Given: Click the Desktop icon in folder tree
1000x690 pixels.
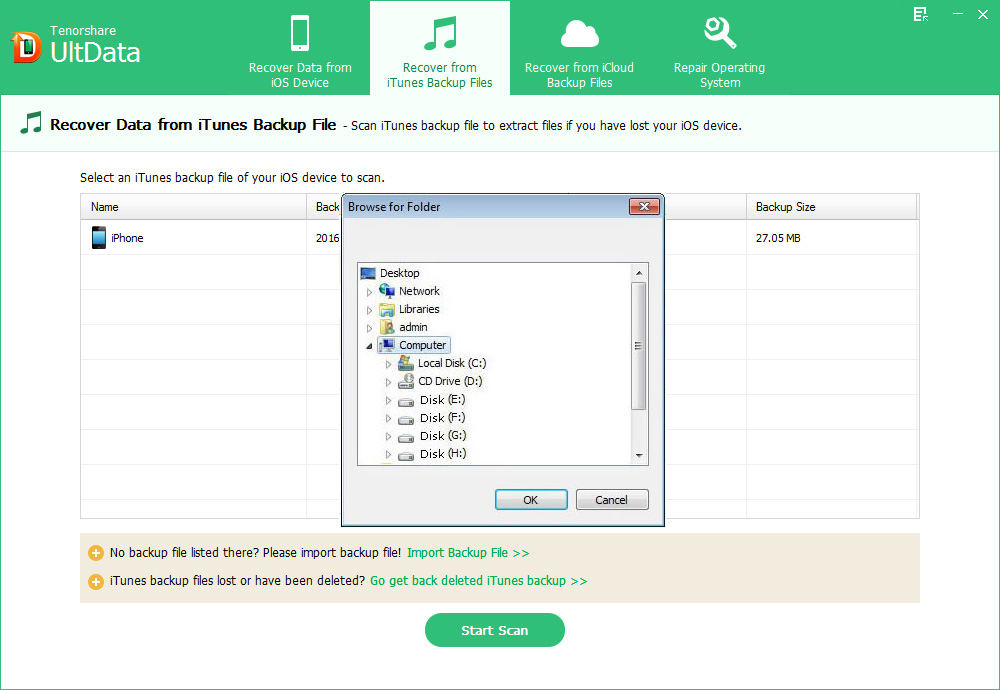Looking at the screenshot, I should [368, 273].
